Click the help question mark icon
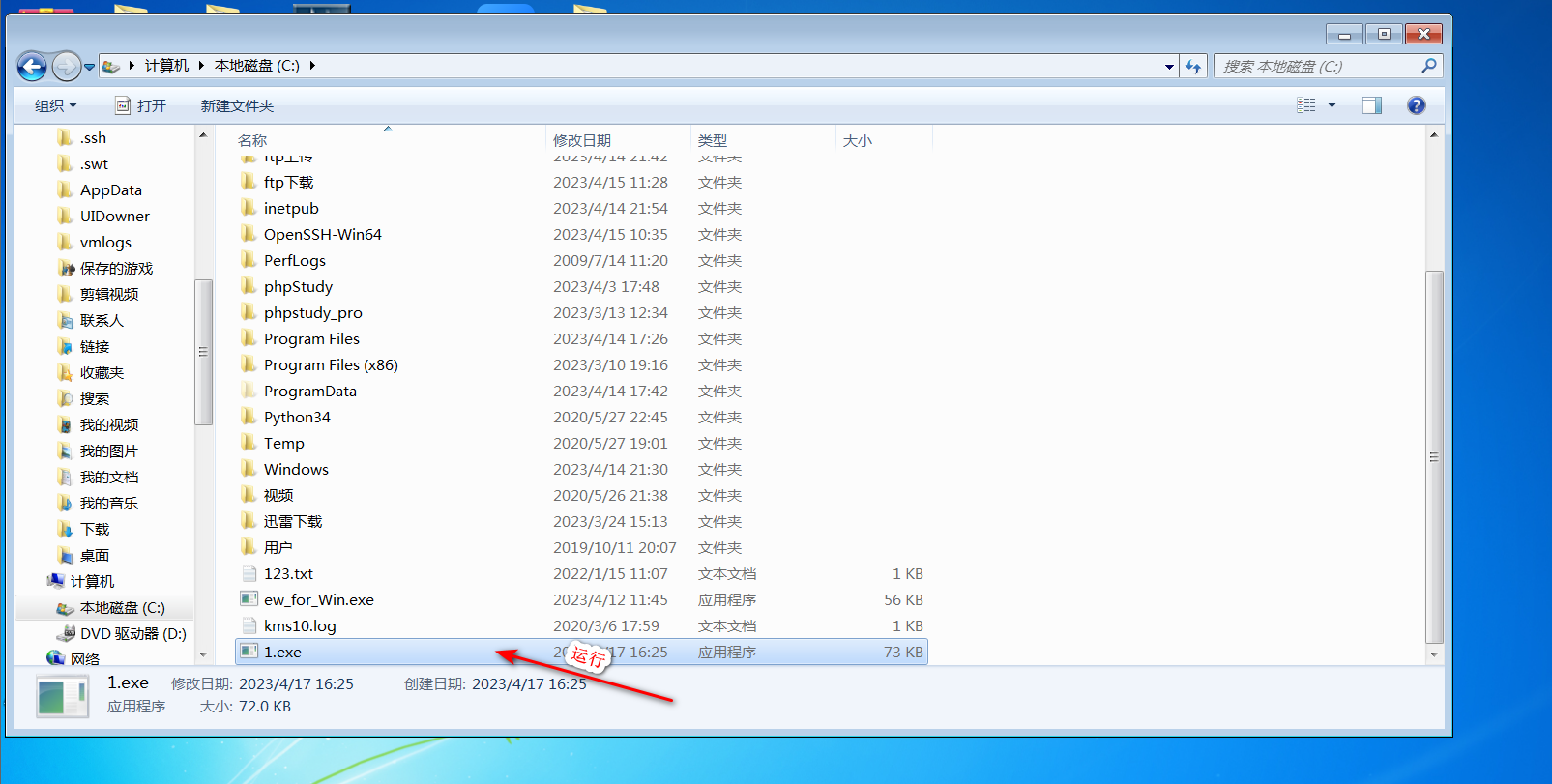 tap(1416, 105)
